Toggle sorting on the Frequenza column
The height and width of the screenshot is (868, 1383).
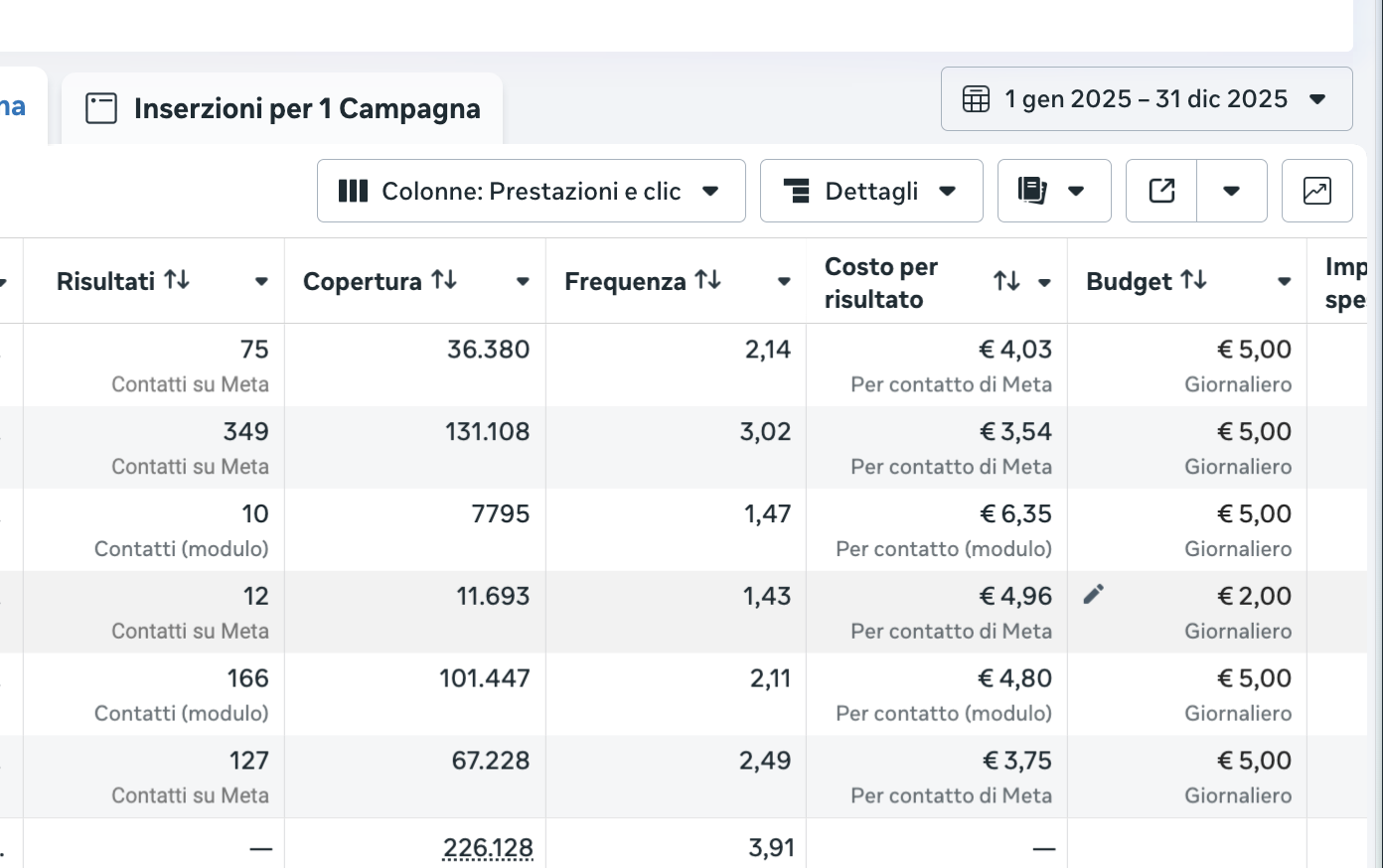707,280
